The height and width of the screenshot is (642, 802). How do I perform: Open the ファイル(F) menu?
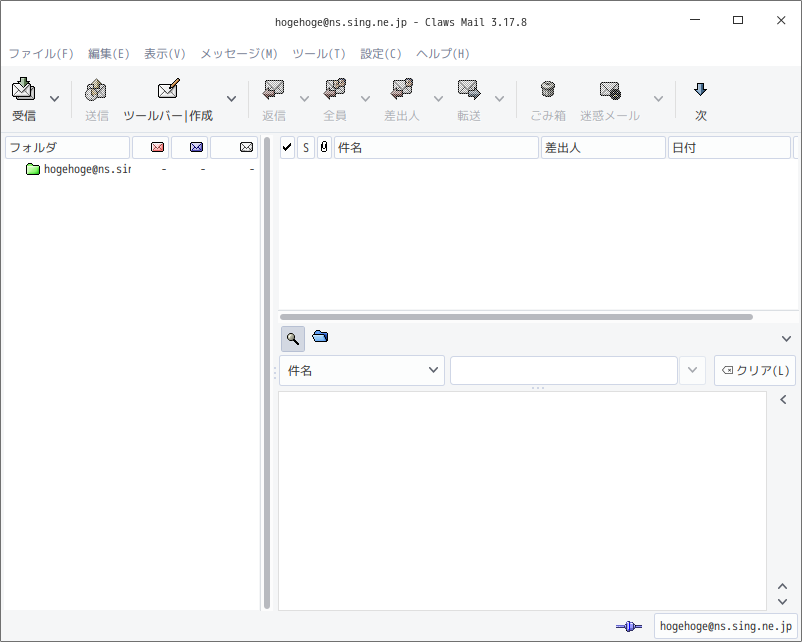pos(41,54)
